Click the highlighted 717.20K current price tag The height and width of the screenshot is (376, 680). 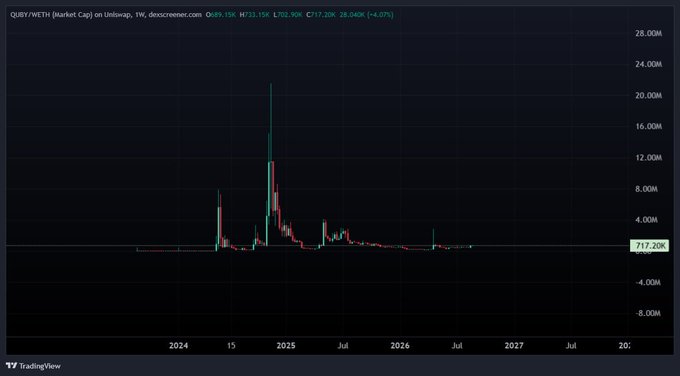point(649,246)
